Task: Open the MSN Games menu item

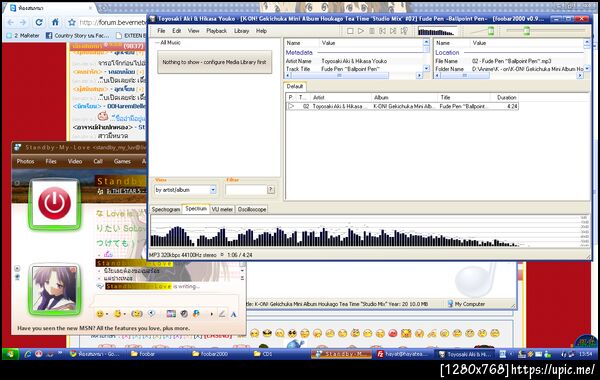Action: pyautogui.click(x=122, y=161)
